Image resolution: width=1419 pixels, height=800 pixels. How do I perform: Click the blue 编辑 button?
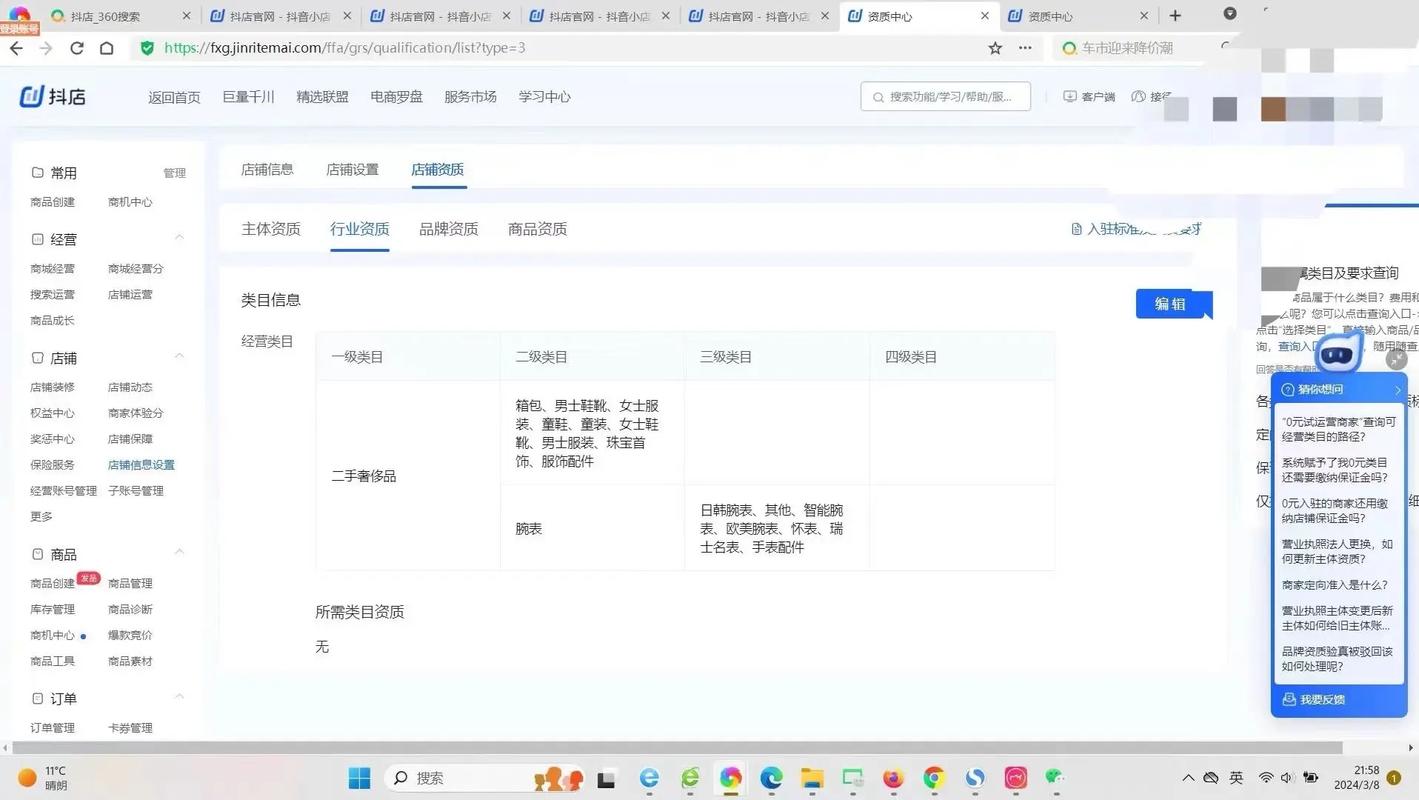(1172, 304)
